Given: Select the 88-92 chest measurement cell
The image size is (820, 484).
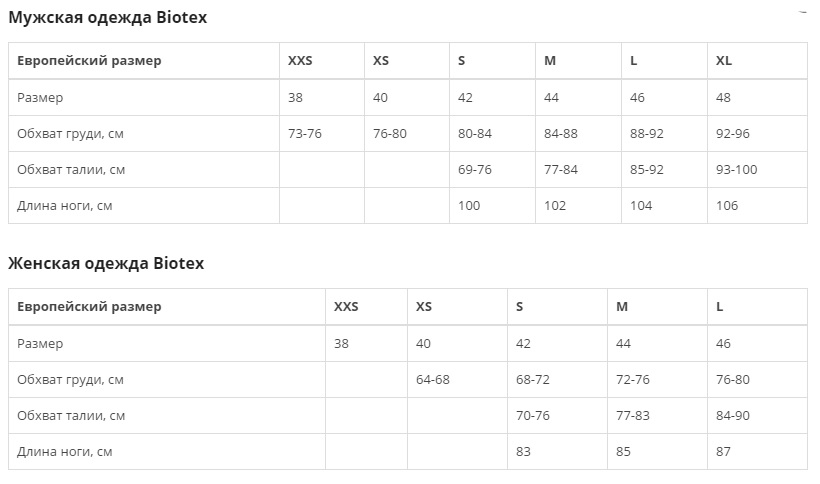Looking at the screenshot, I should click(647, 134).
